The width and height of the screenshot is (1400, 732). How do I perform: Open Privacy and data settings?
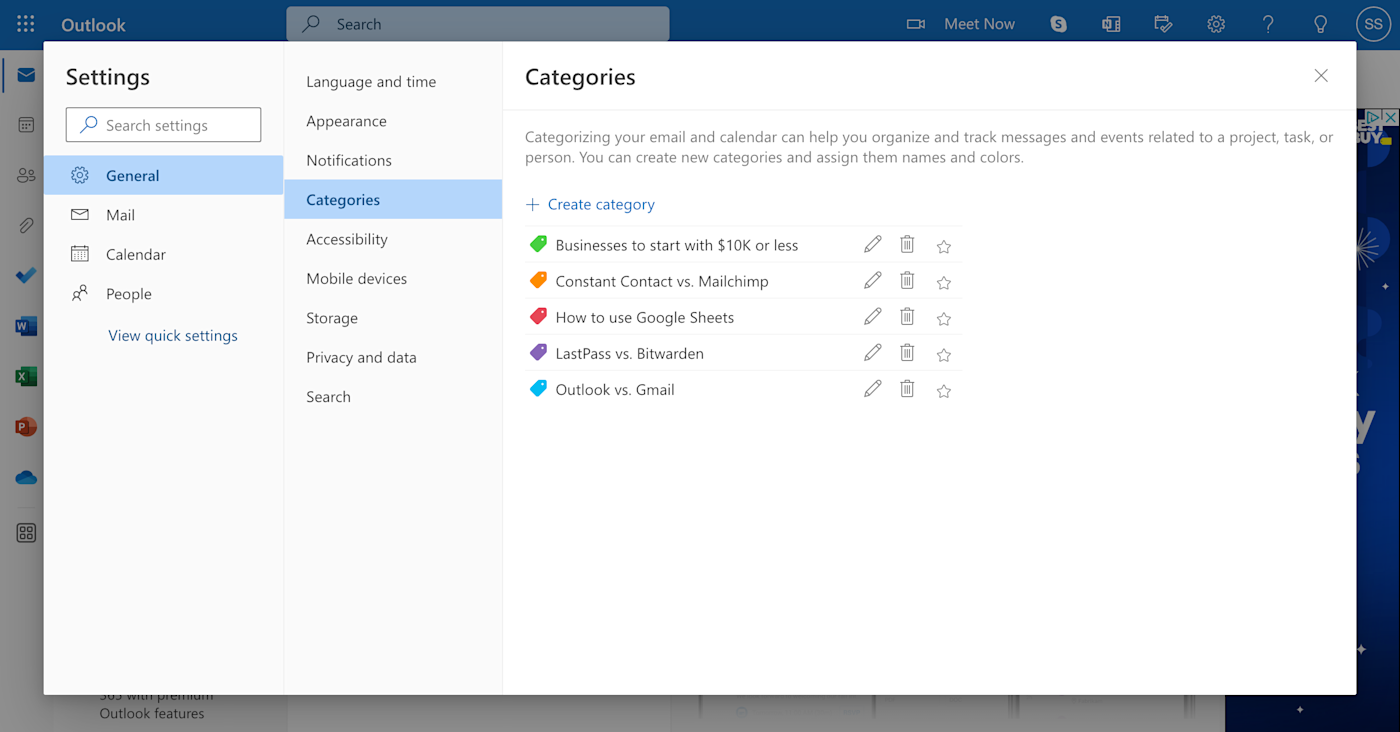393,357
